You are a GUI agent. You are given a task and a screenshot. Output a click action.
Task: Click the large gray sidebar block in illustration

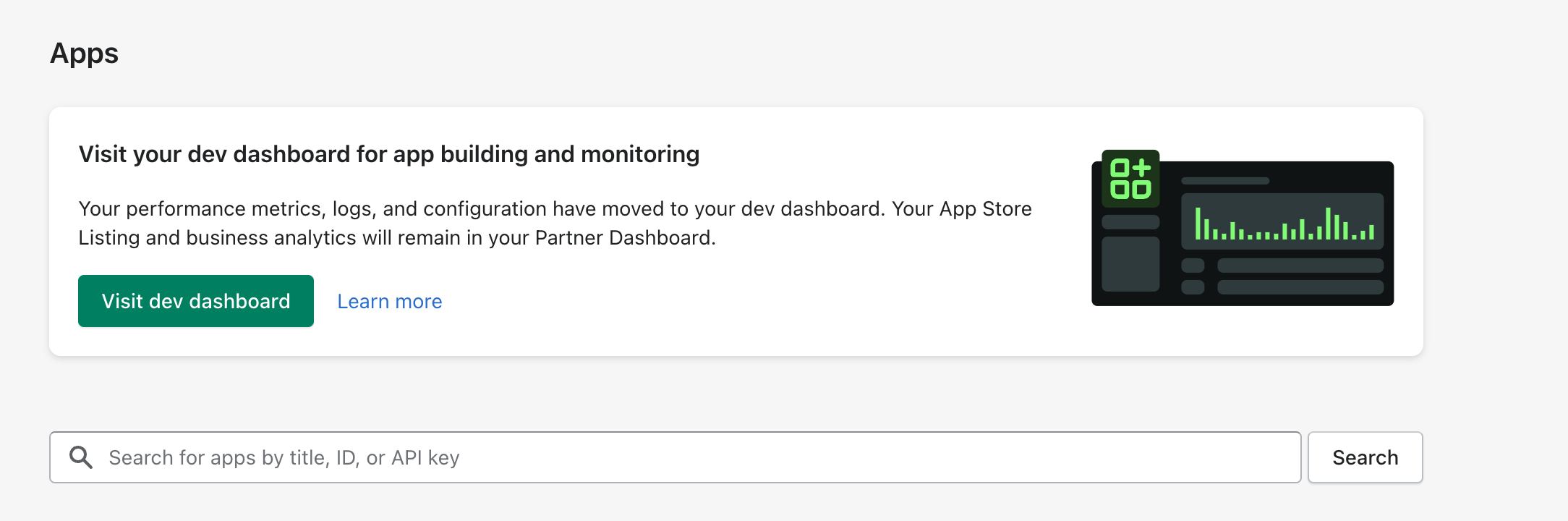click(x=1130, y=264)
